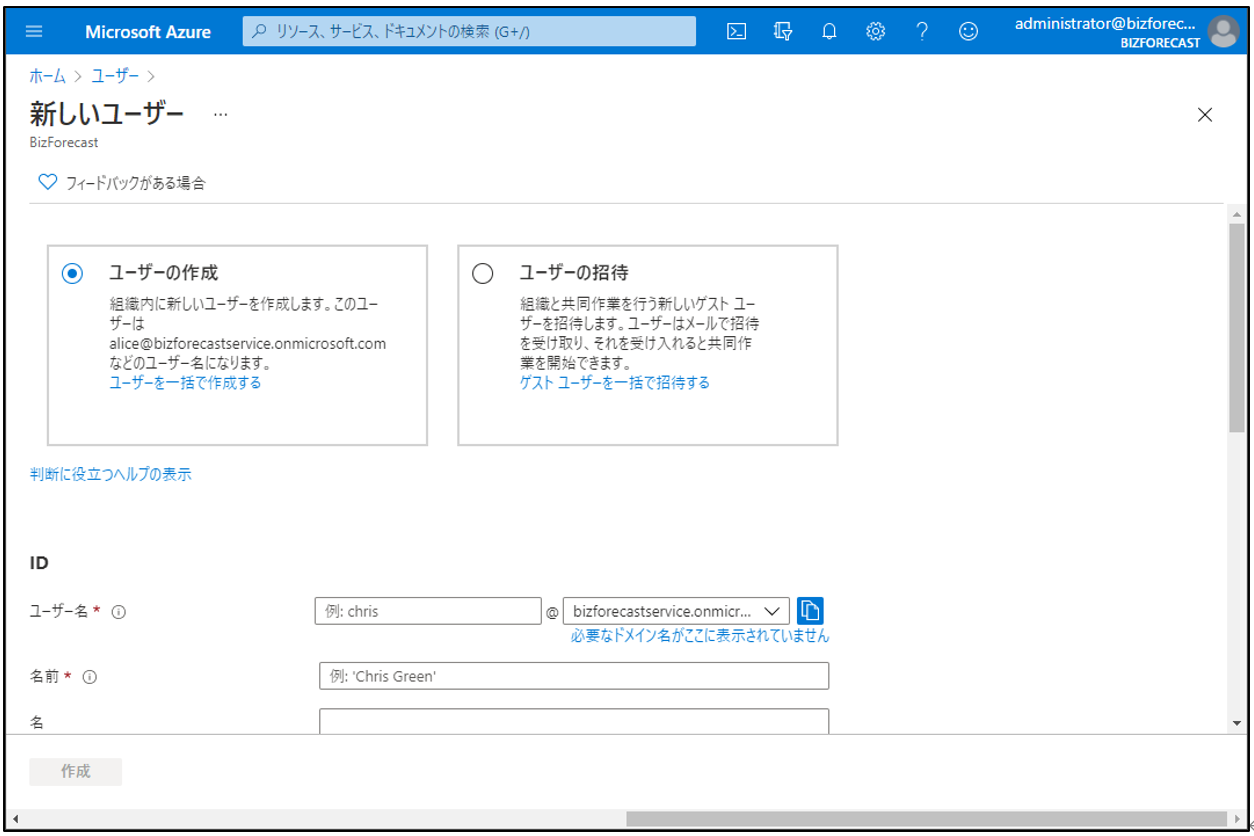Click the help question mark icon
The height and width of the screenshot is (836, 1254).
click(922, 31)
